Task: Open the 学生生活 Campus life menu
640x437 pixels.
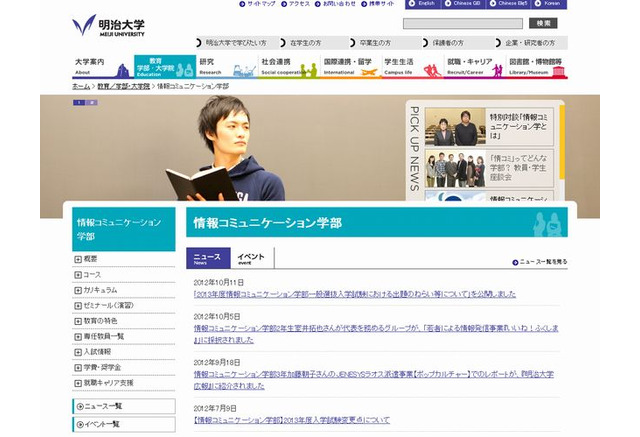Action: click(412, 67)
